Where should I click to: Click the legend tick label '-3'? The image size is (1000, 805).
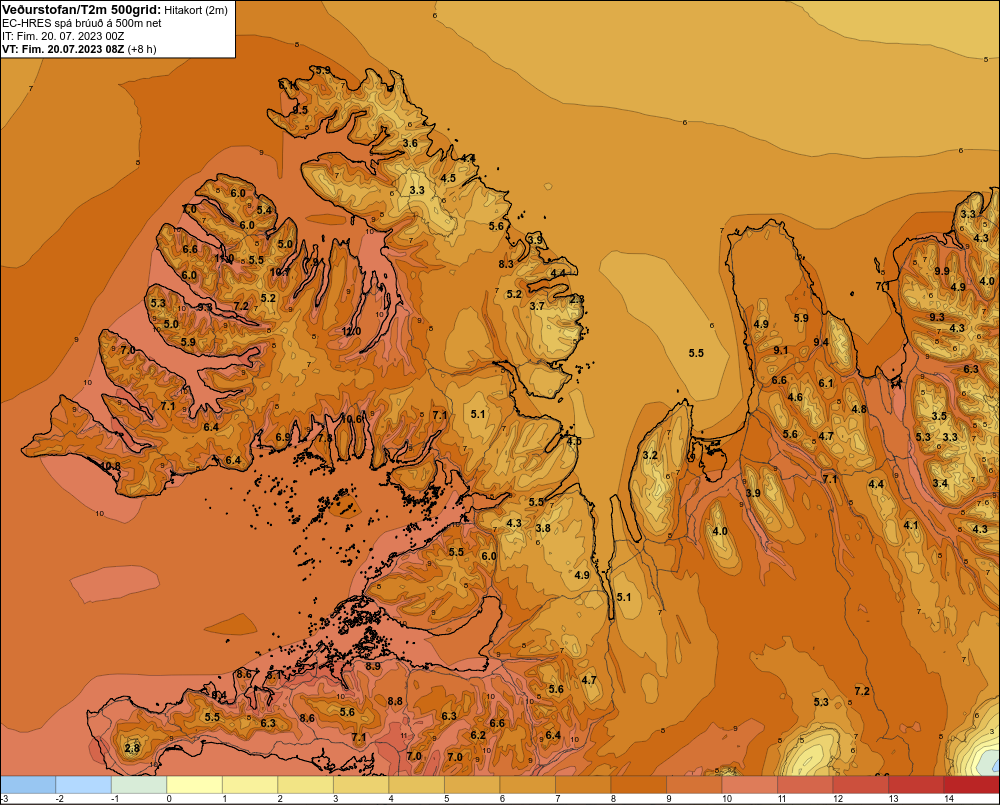[4, 799]
